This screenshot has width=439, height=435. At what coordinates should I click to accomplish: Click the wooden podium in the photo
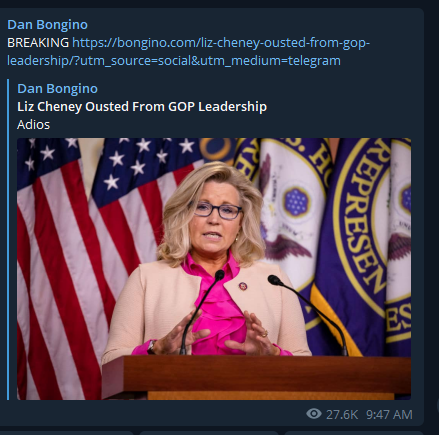pos(256,377)
